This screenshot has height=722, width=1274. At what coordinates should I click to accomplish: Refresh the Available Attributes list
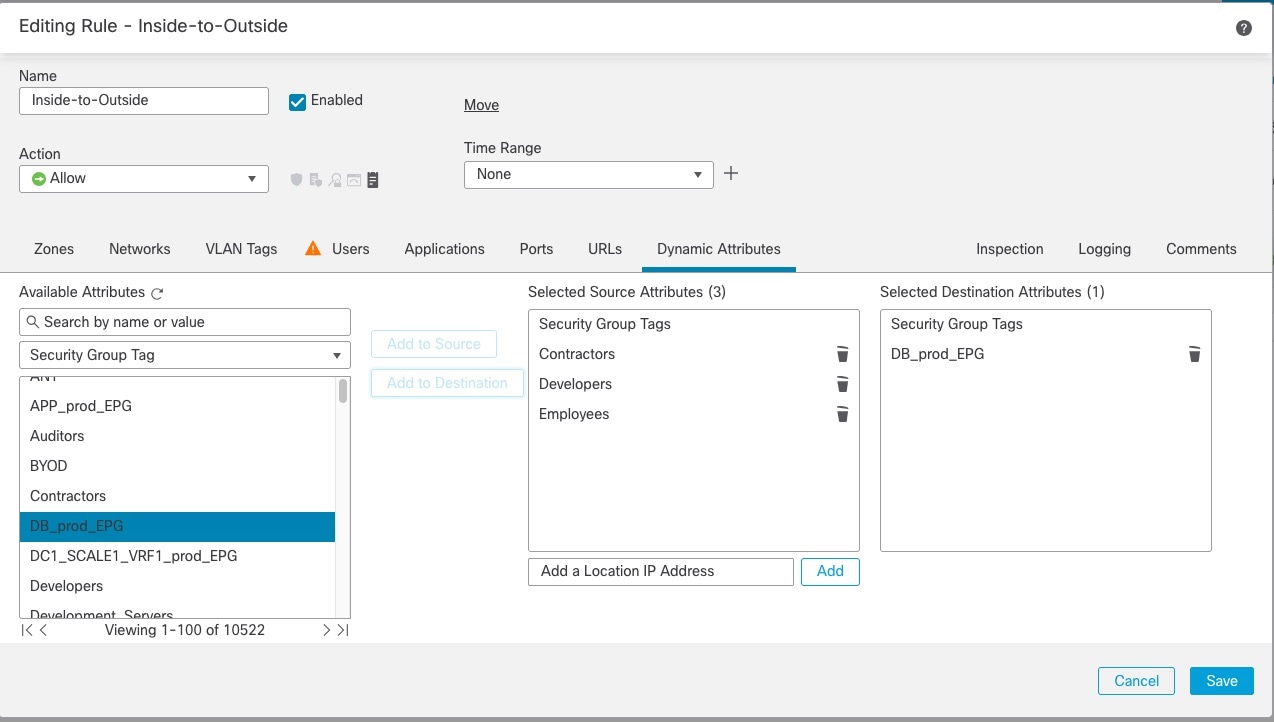click(x=157, y=293)
